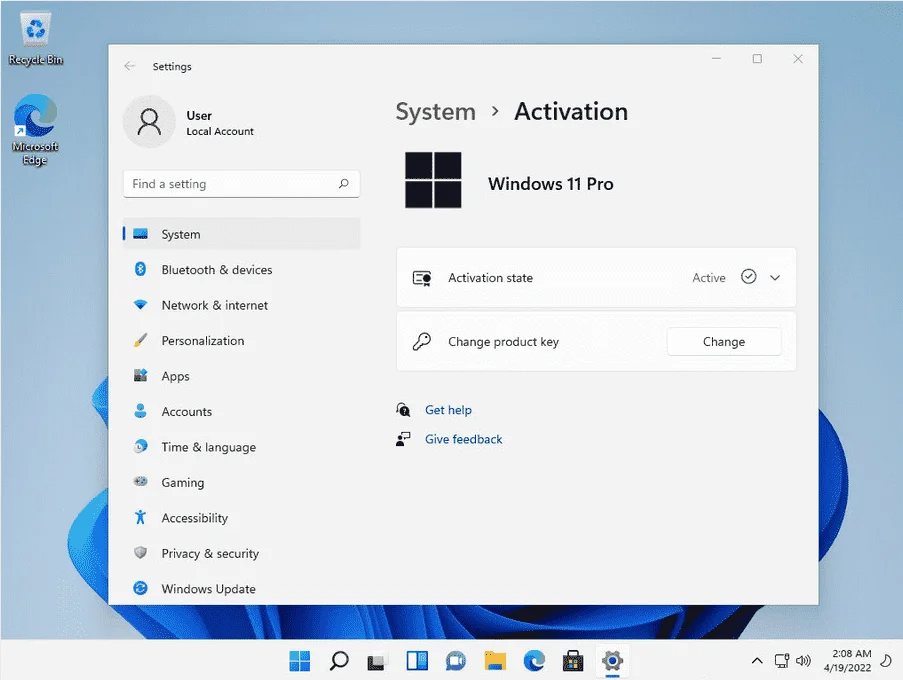
Task: Click the back arrow in Settings
Action: [130, 66]
